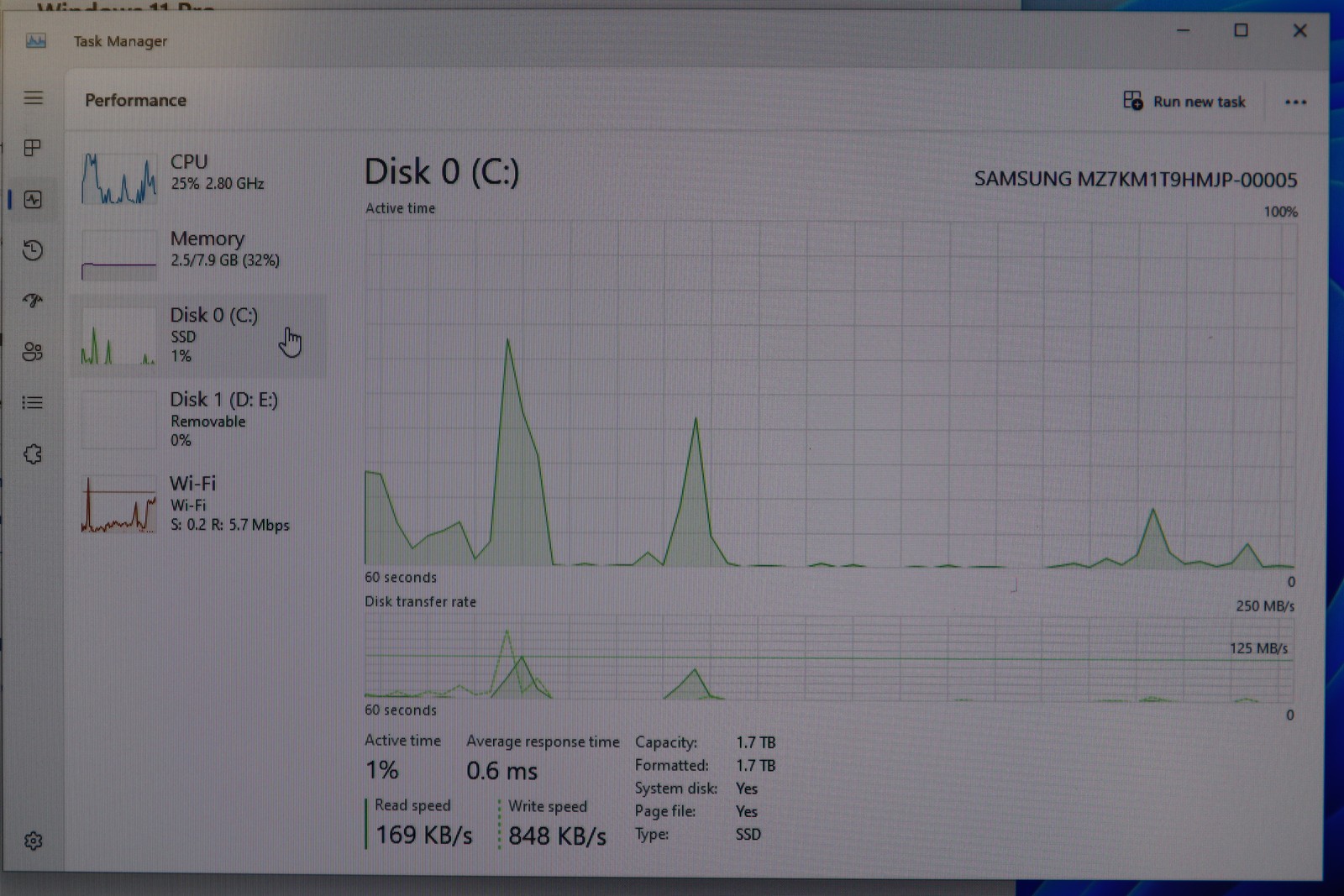Click the System disk Yes value
Viewport: 1344px width, 896px height.
point(747,789)
